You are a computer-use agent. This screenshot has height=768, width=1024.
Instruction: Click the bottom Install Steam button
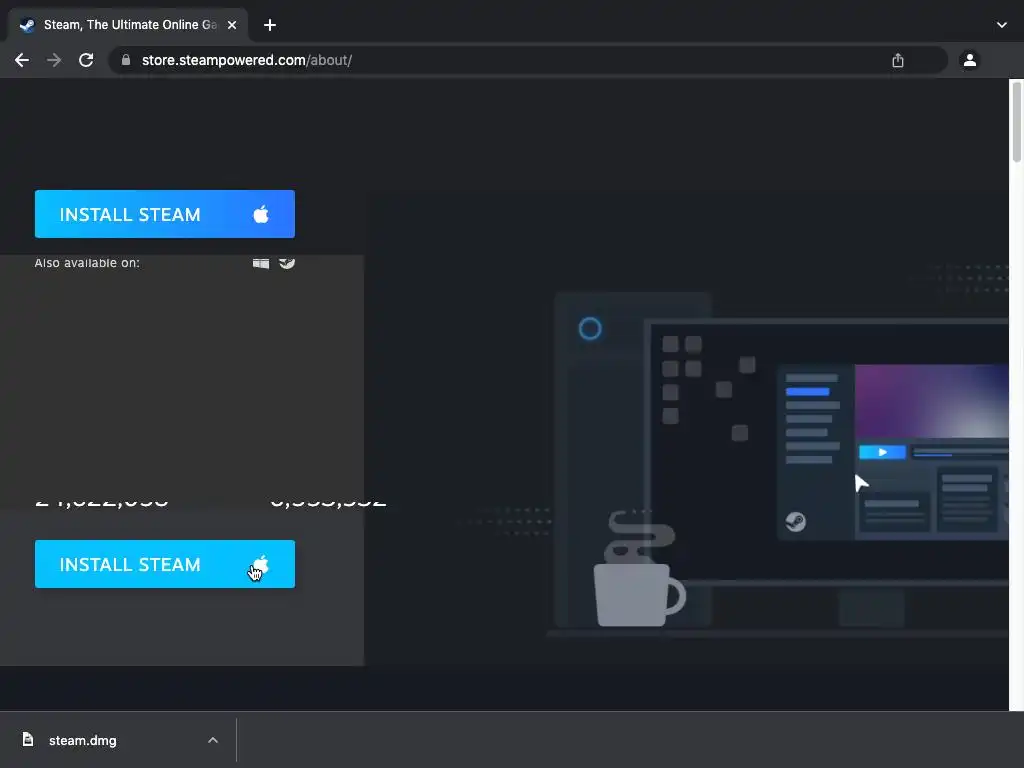click(165, 564)
